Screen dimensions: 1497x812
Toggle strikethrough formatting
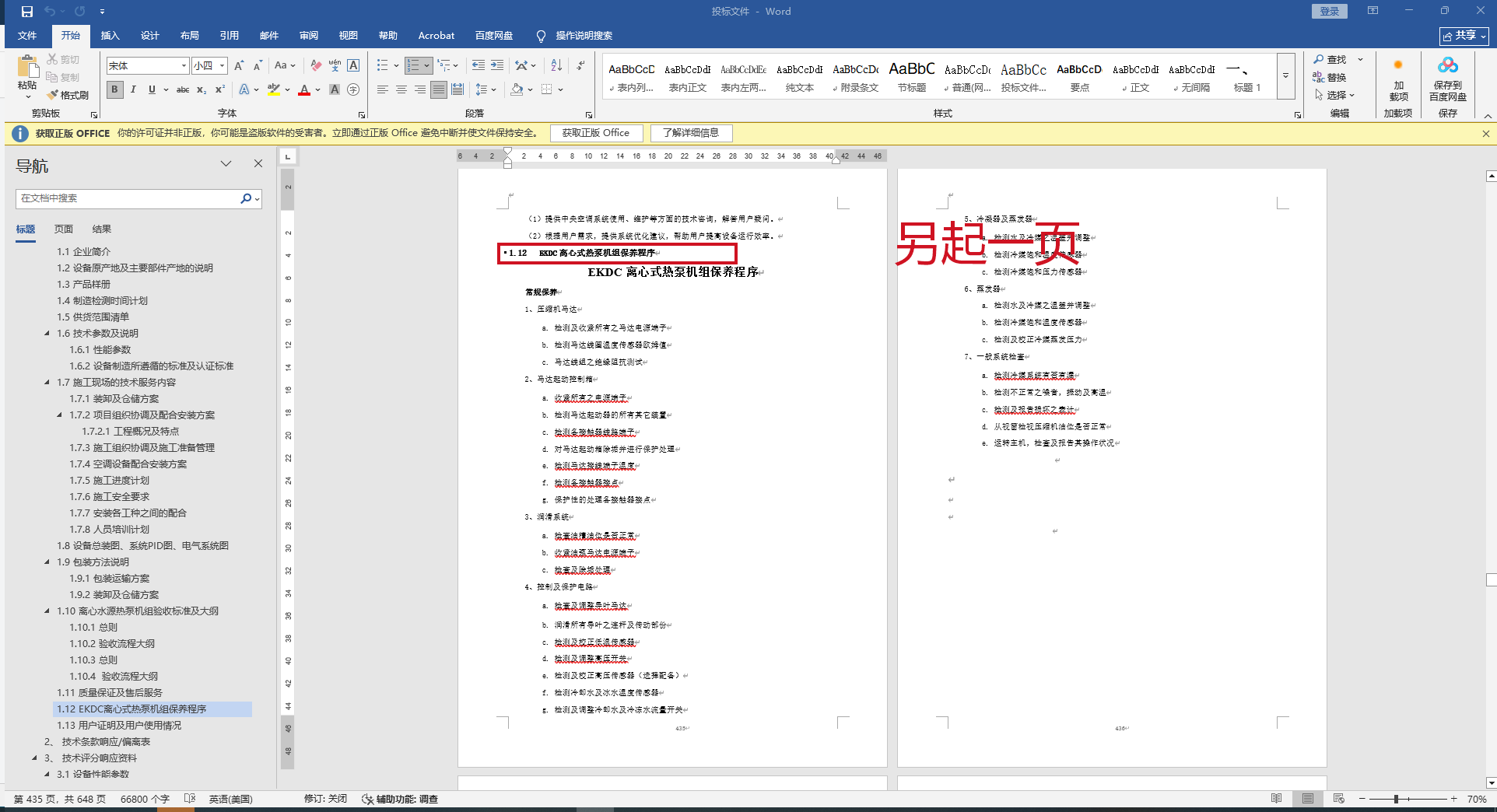point(183,89)
